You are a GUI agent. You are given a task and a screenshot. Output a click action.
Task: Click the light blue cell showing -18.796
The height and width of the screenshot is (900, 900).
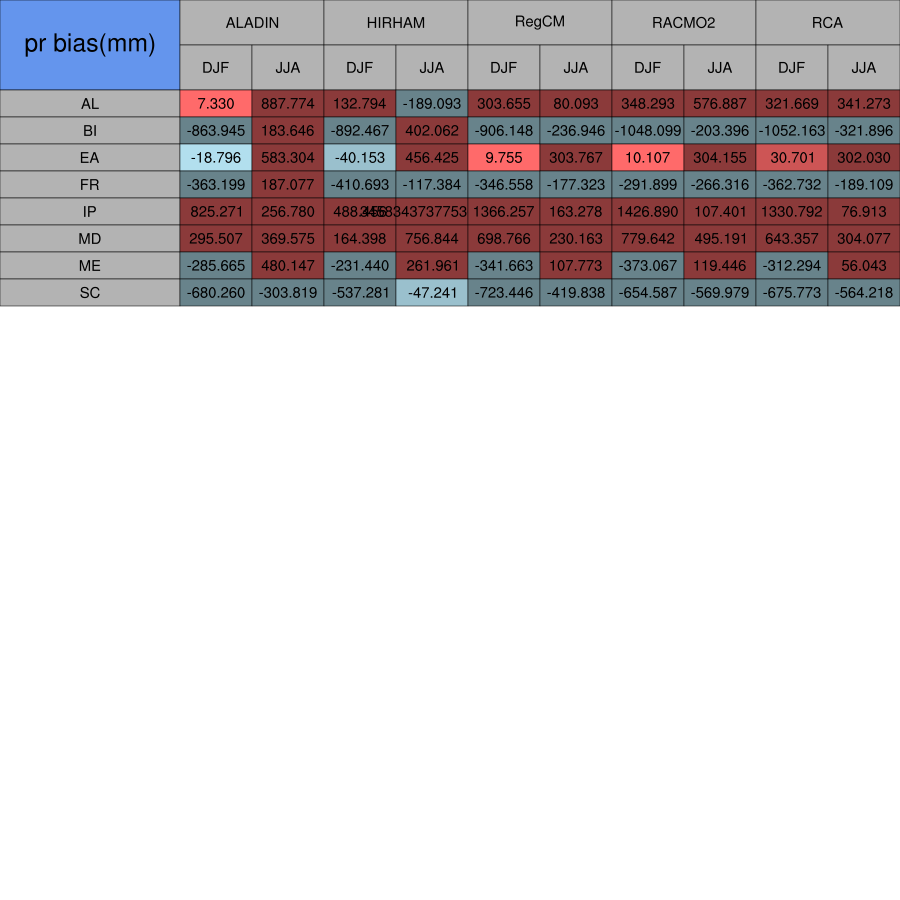pyautogui.click(x=216, y=158)
